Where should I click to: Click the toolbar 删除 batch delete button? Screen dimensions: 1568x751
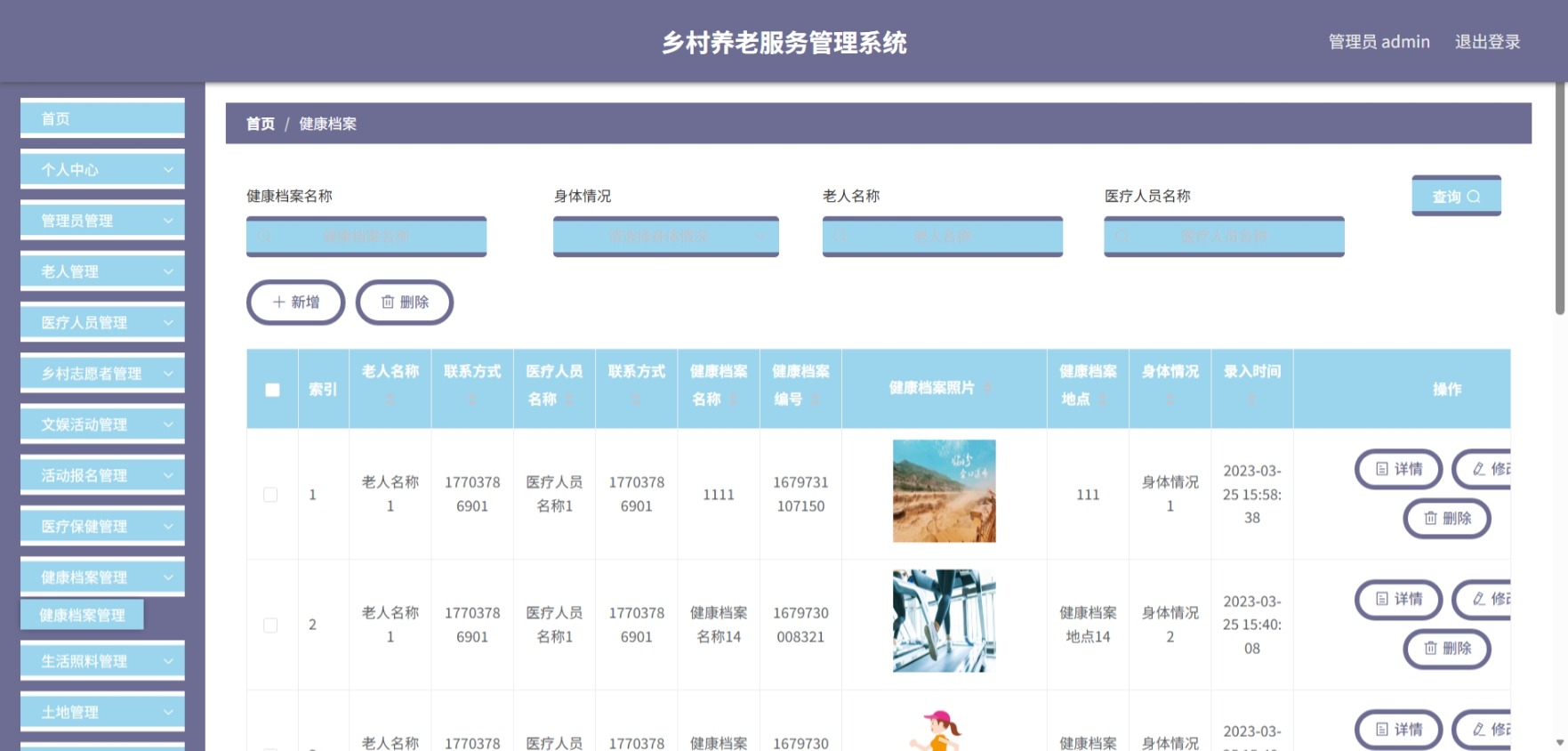tap(405, 303)
